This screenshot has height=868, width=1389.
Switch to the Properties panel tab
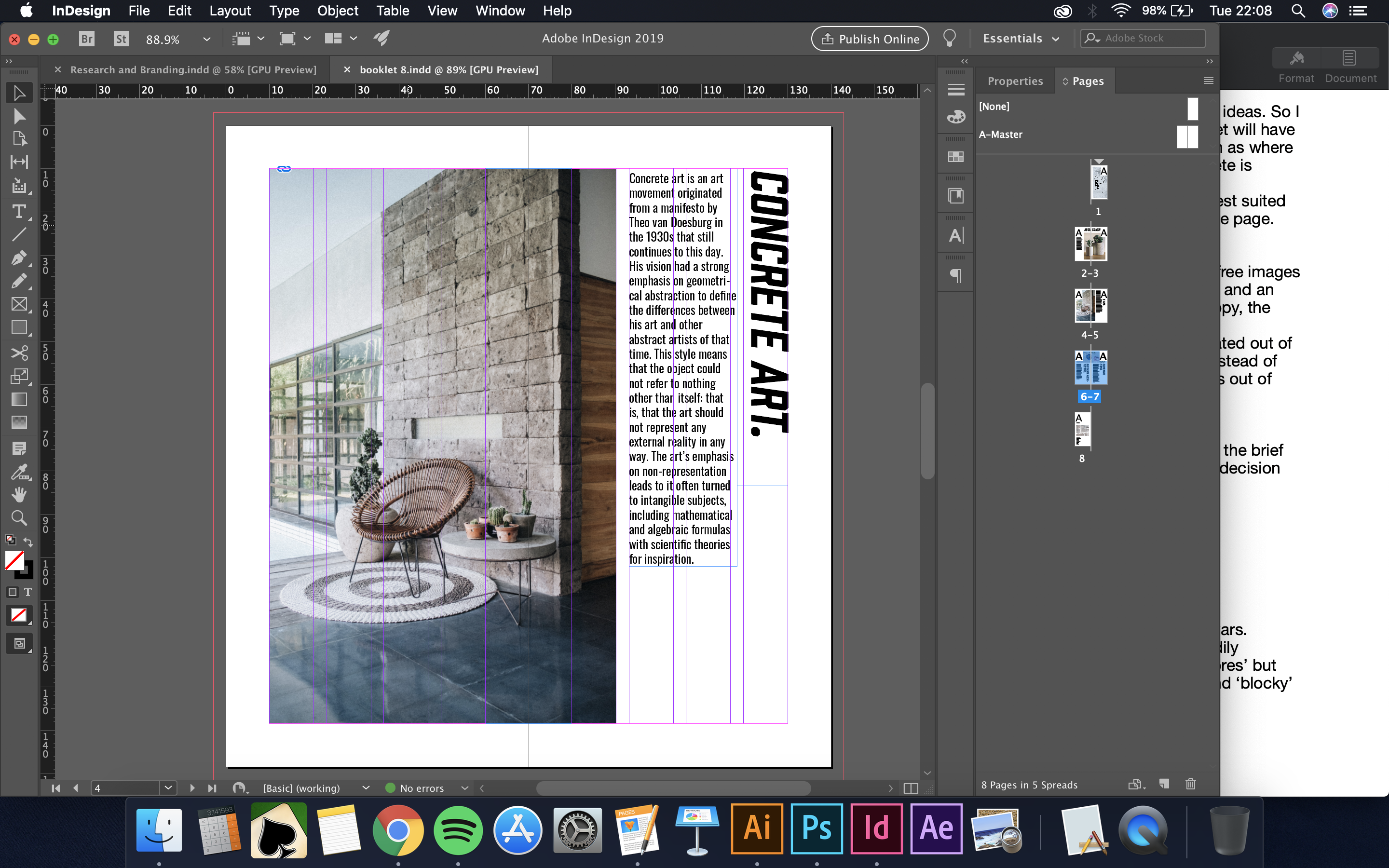click(1015, 81)
